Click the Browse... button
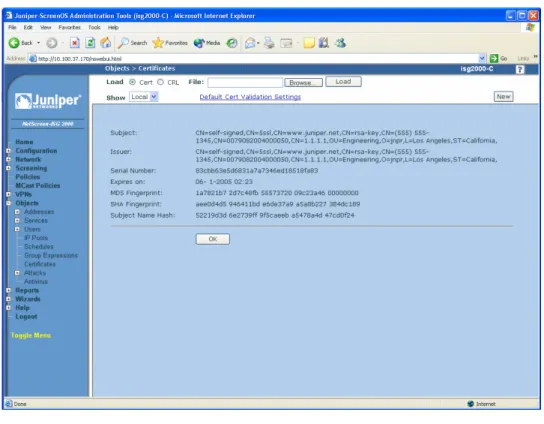 tap(303, 83)
